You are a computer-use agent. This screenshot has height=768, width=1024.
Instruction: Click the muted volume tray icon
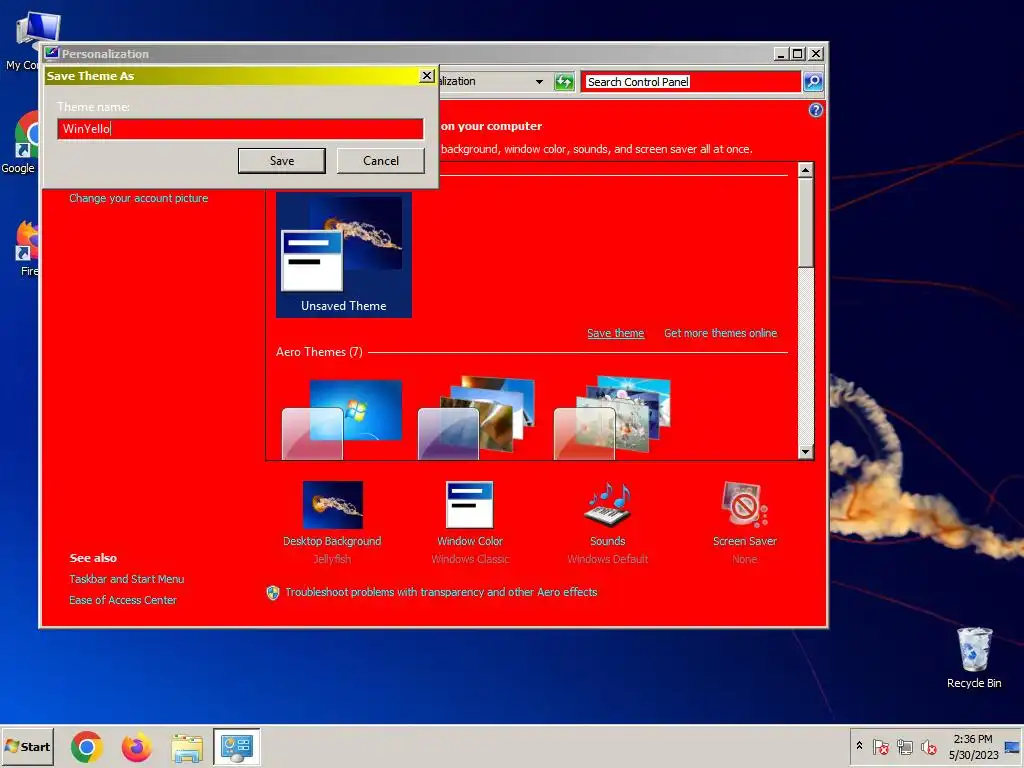929,746
